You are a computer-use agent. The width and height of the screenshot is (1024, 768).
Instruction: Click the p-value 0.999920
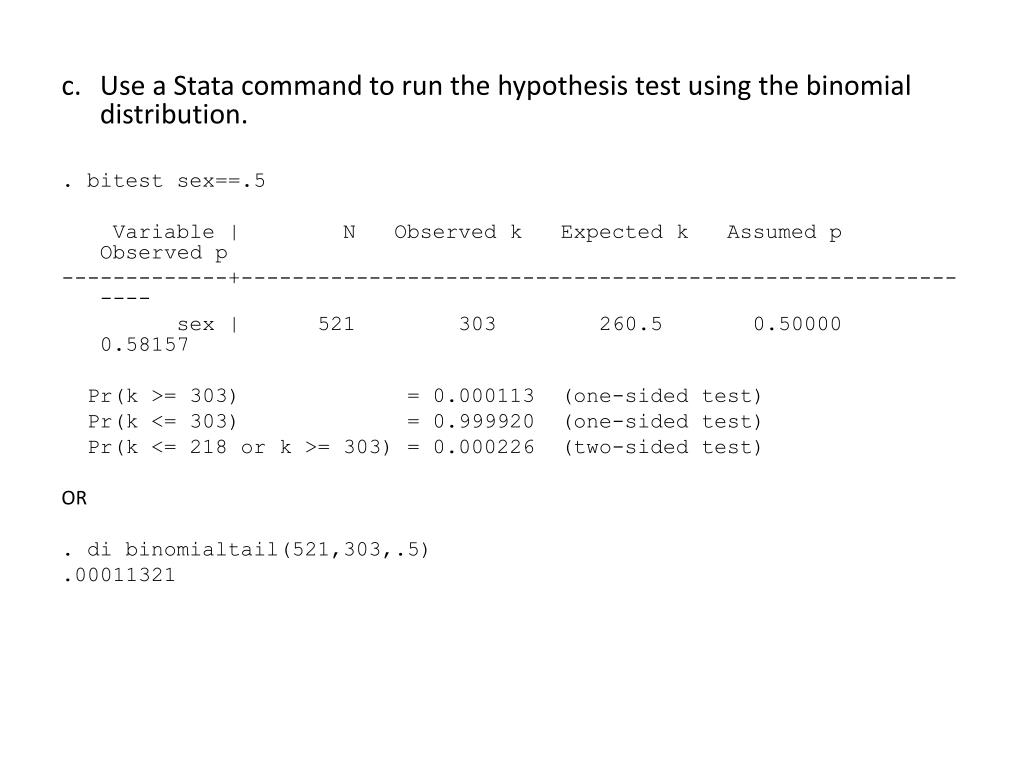(x=484, y=422)
